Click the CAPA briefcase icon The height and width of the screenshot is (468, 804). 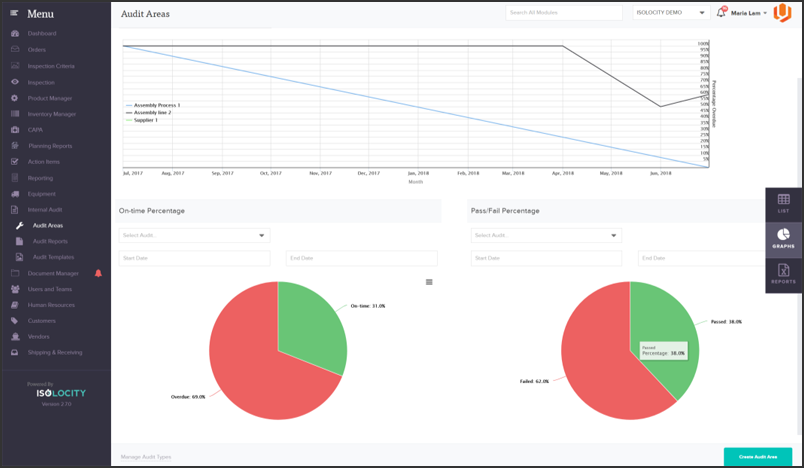coord(15,130)
